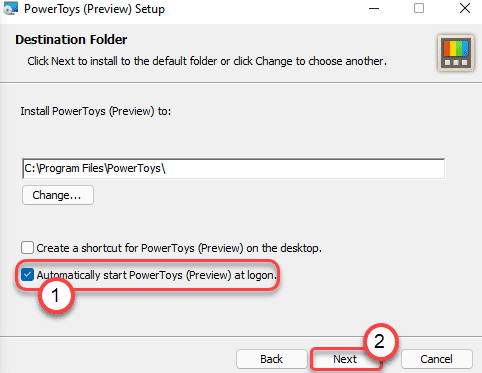Viewport: 482px width, 373px height.
Task: Click the colorful PowerToys logo
Action: (x=456, y=53)
